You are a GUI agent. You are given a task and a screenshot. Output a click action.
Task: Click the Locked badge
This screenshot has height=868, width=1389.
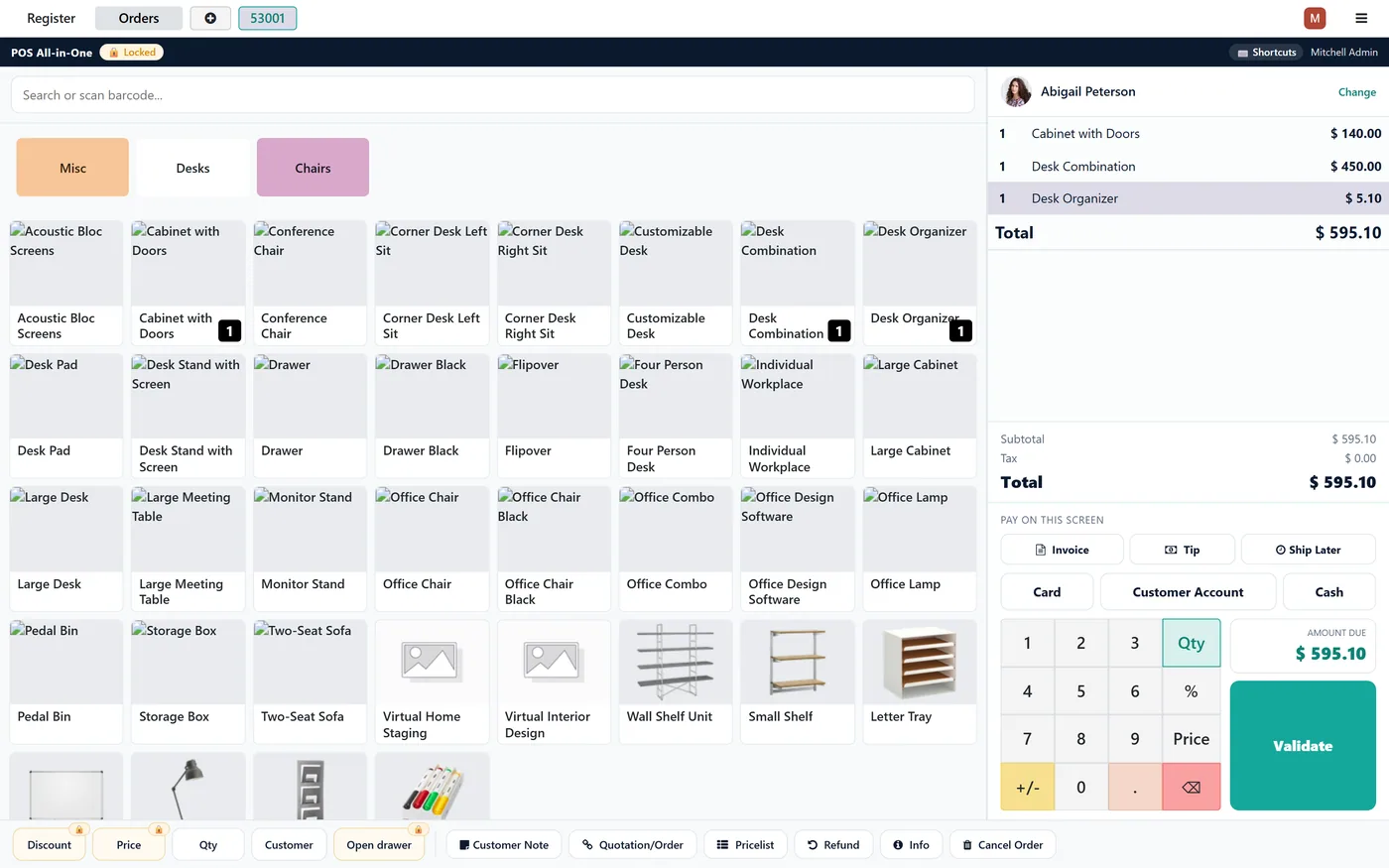pos(132,53)
